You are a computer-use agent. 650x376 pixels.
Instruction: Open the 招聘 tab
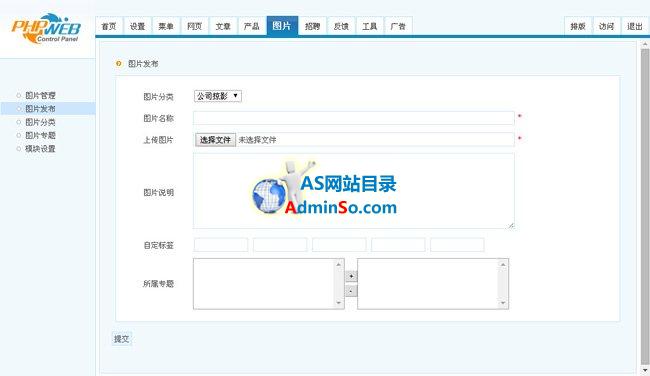(x=313, y=27)
